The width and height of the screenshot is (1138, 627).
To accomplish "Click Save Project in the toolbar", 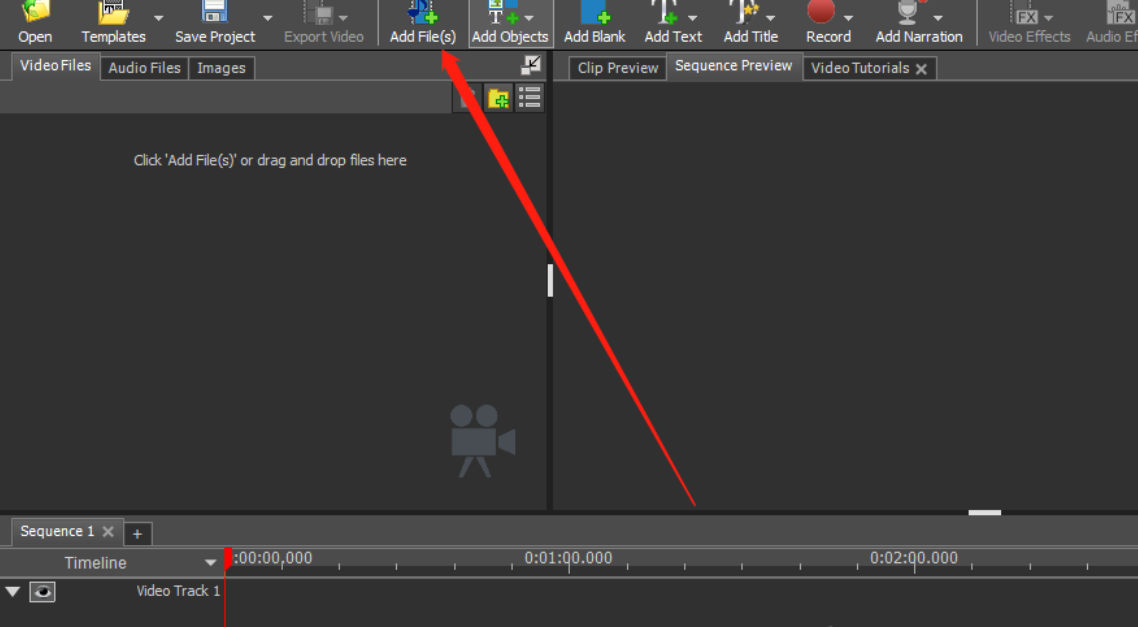I will 215,24.
